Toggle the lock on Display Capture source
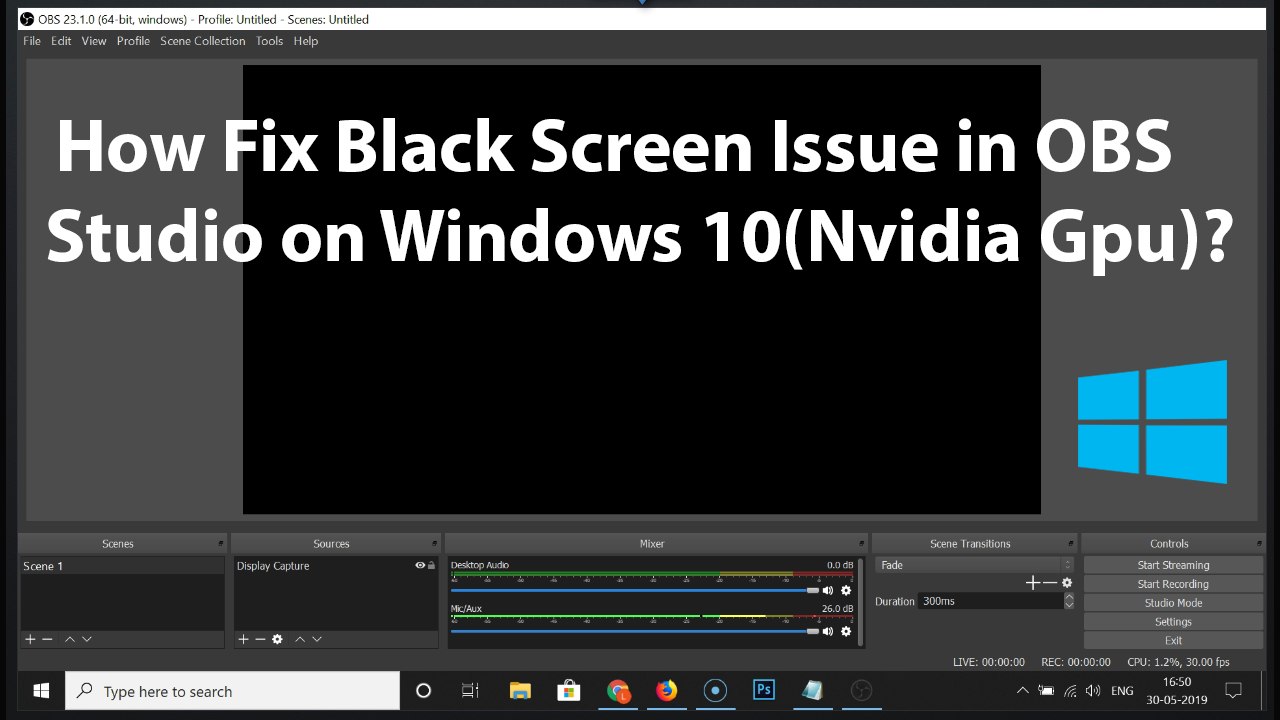This screenshot has width=1280, height=720. click(x=432, y=566)
